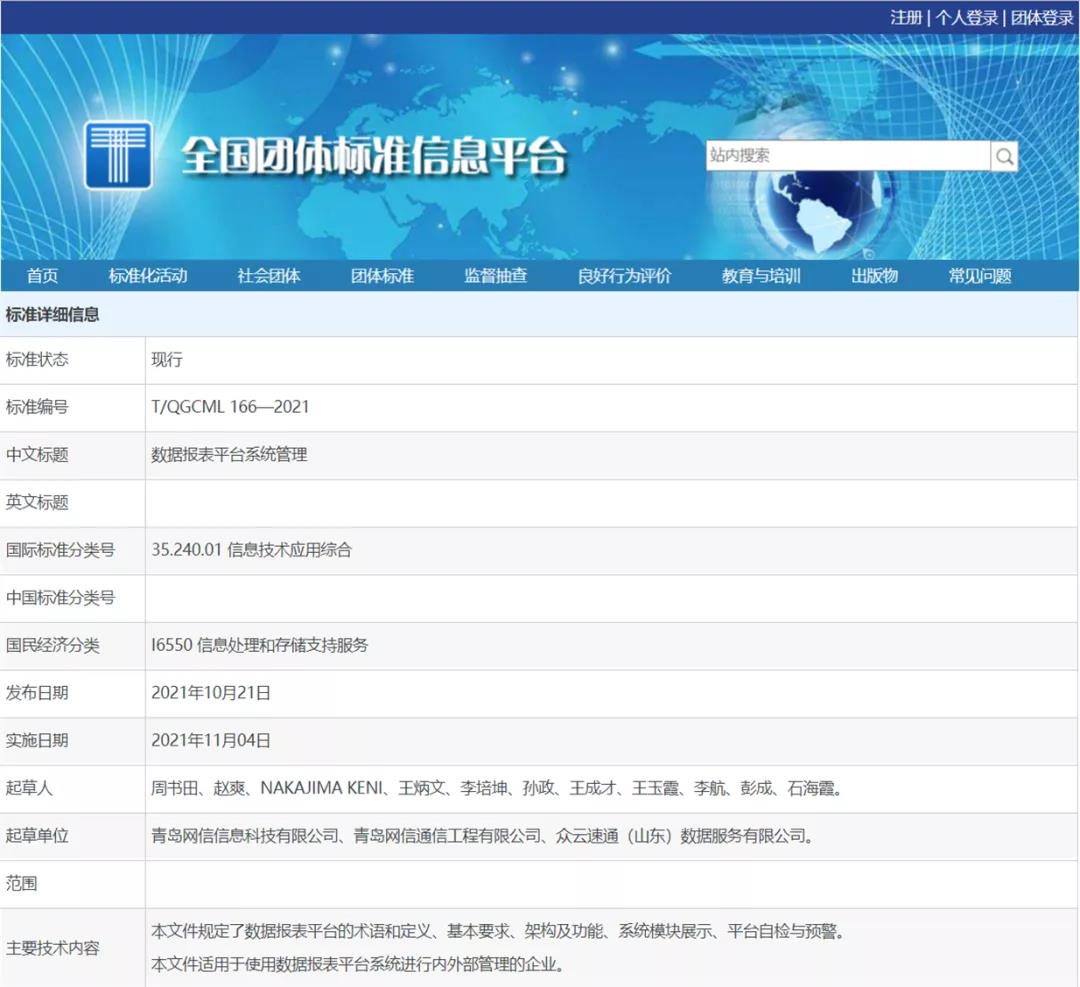The width and height of the screenshot is (1080, 987).
Task: Select the 常见问题 menu item
Action: 980,276
